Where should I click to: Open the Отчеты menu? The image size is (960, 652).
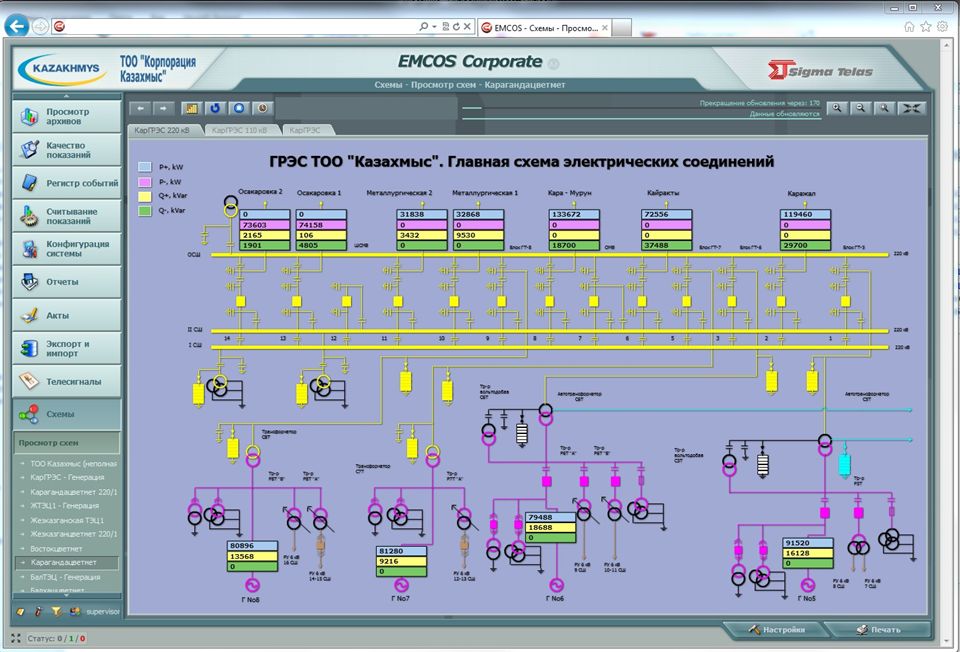67,282
